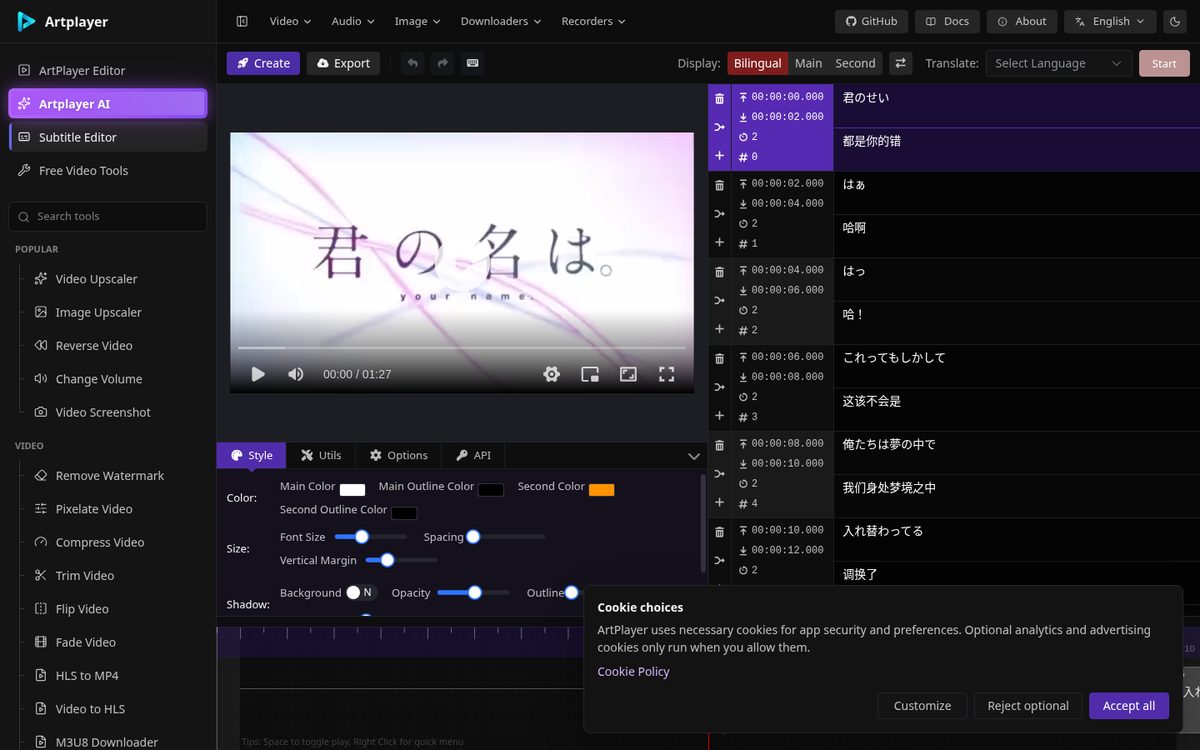Delete subtitle はぁ row

719,185
